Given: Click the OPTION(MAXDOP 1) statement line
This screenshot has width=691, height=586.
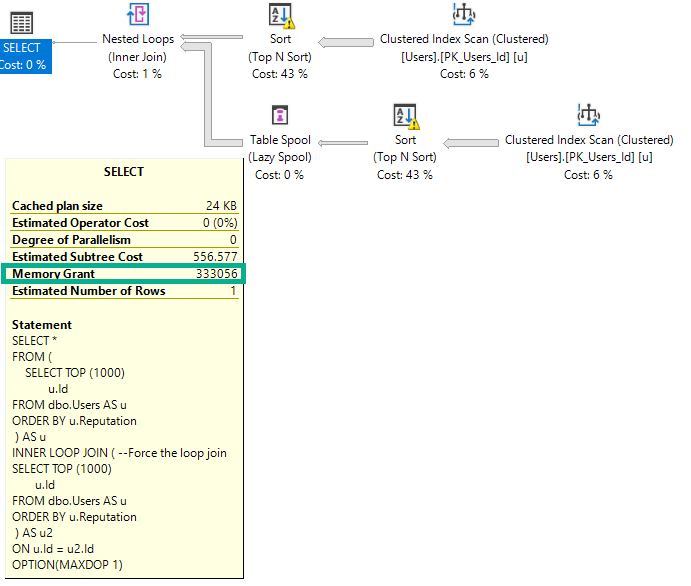Looking at the screenshot, I should click(67, 565).
